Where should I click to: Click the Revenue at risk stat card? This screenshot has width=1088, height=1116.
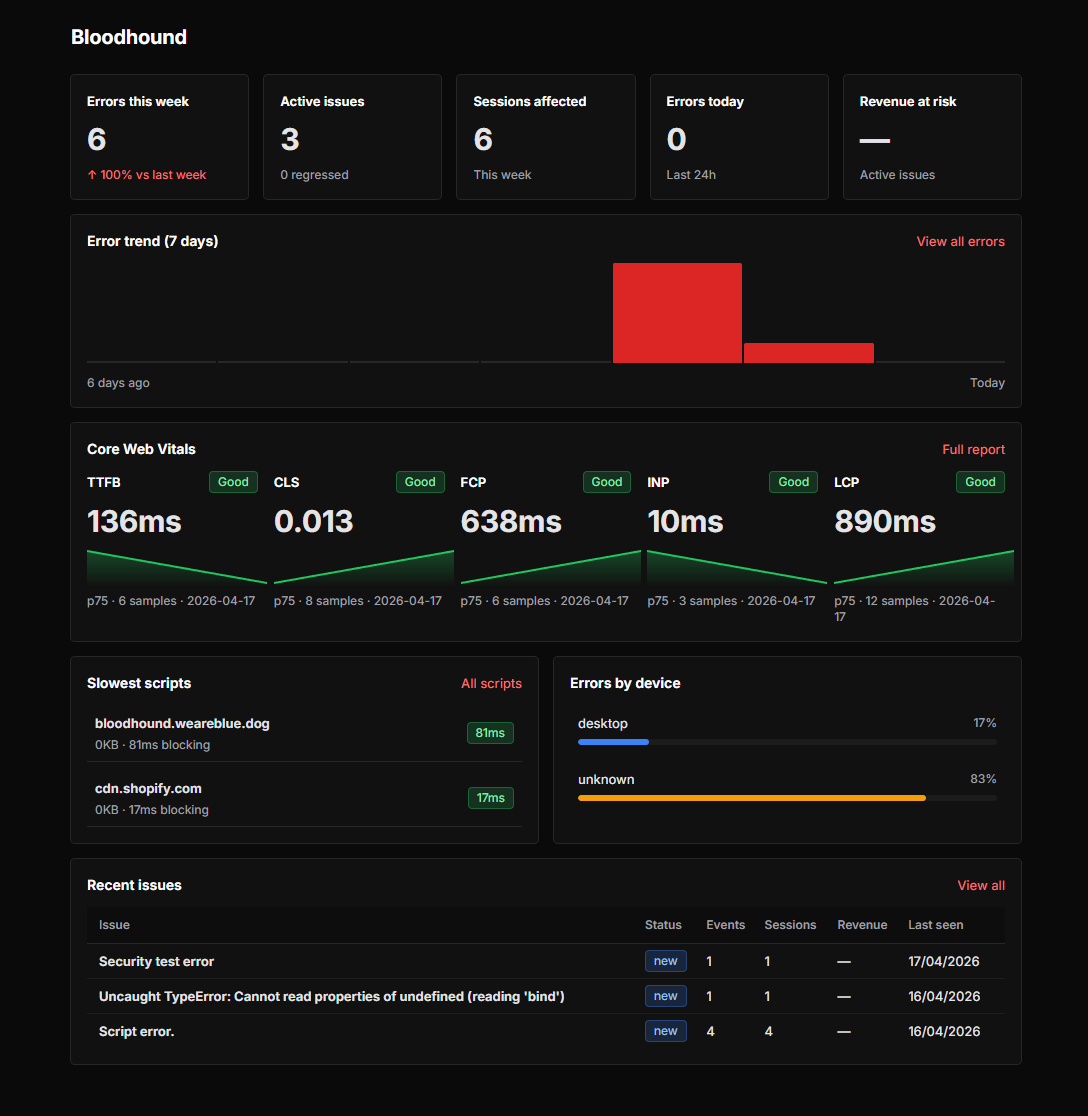[x=931, y=137]
